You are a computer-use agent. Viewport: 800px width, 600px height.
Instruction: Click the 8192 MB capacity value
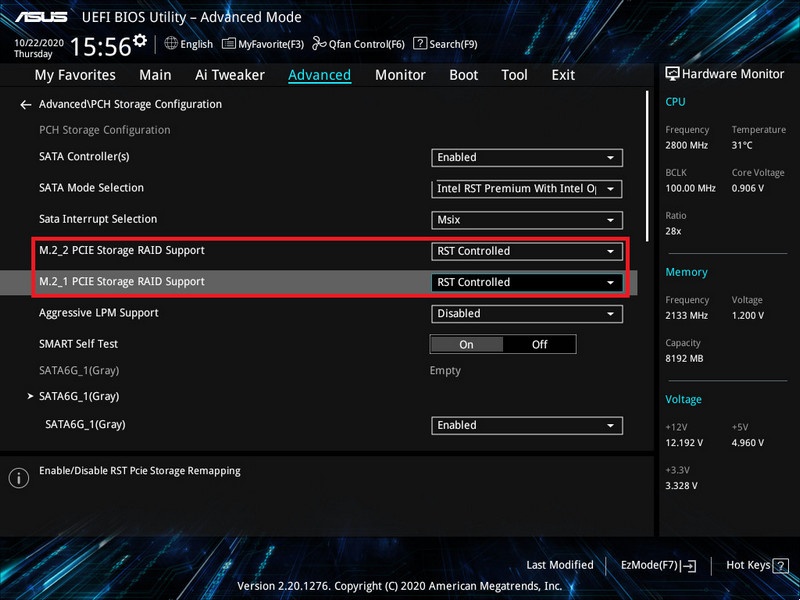[684, 359]
